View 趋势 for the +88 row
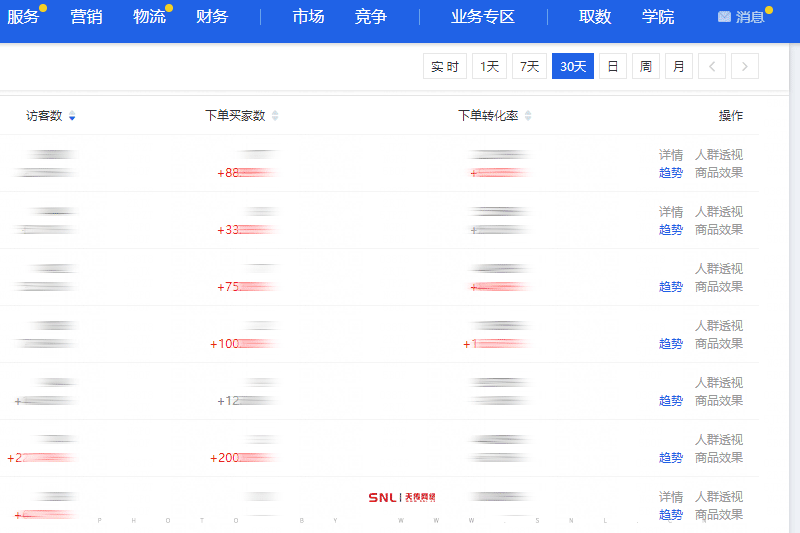This screenshot has height=533, width=800. click(x=670, y=173)
